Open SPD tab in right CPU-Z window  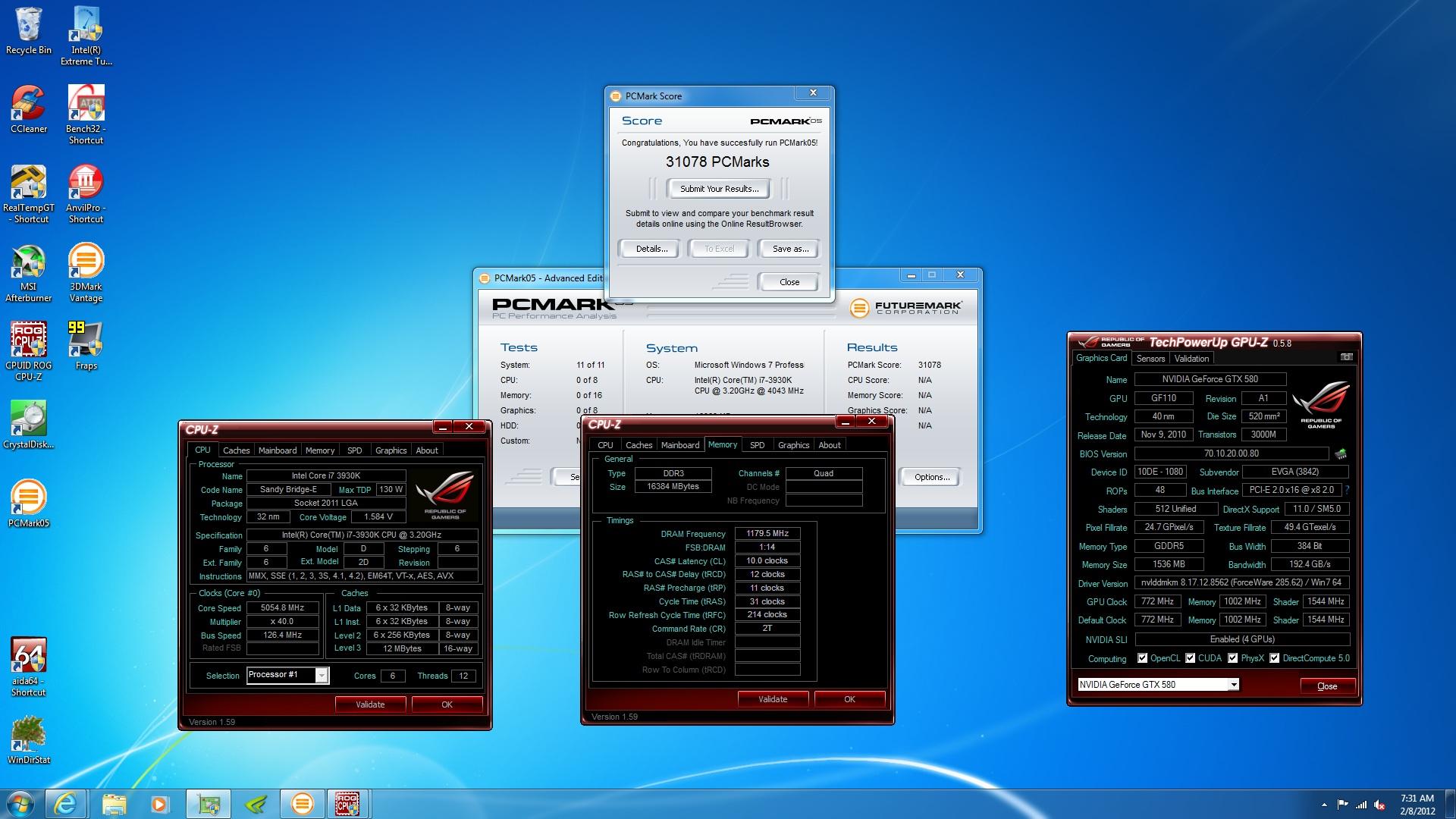(x=757, y=445)
